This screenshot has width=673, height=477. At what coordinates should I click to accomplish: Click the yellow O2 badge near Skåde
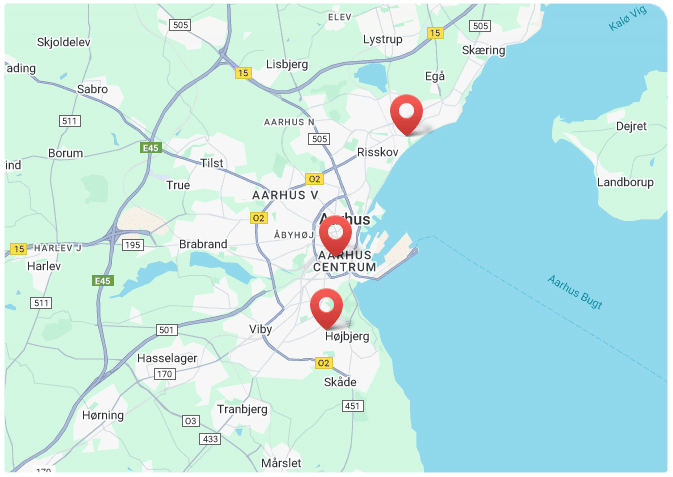click(323, 363)
